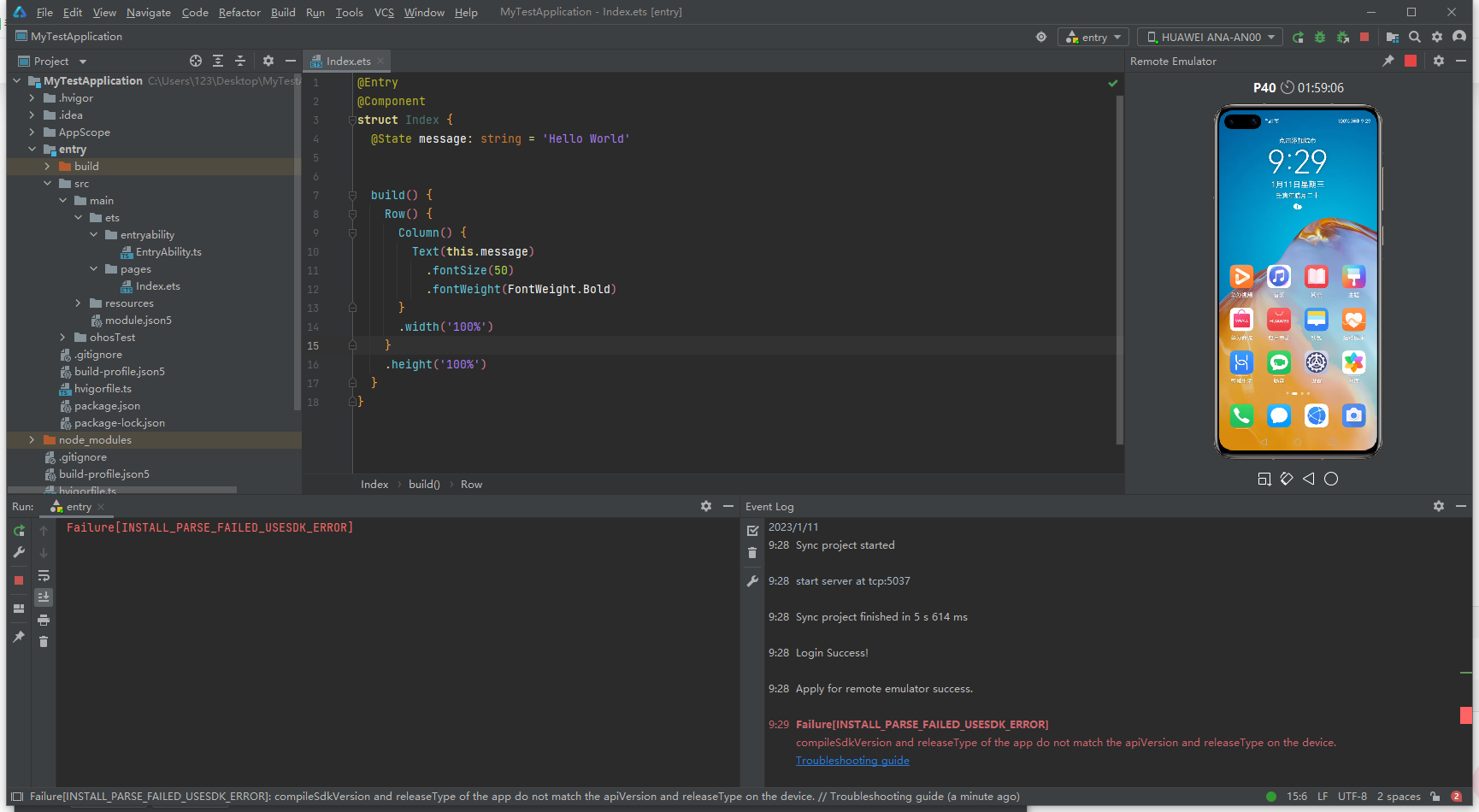This screenshot has height=812, width=1479.
Task: Stop process in Run panel sidebar
Action: point(19,580)
